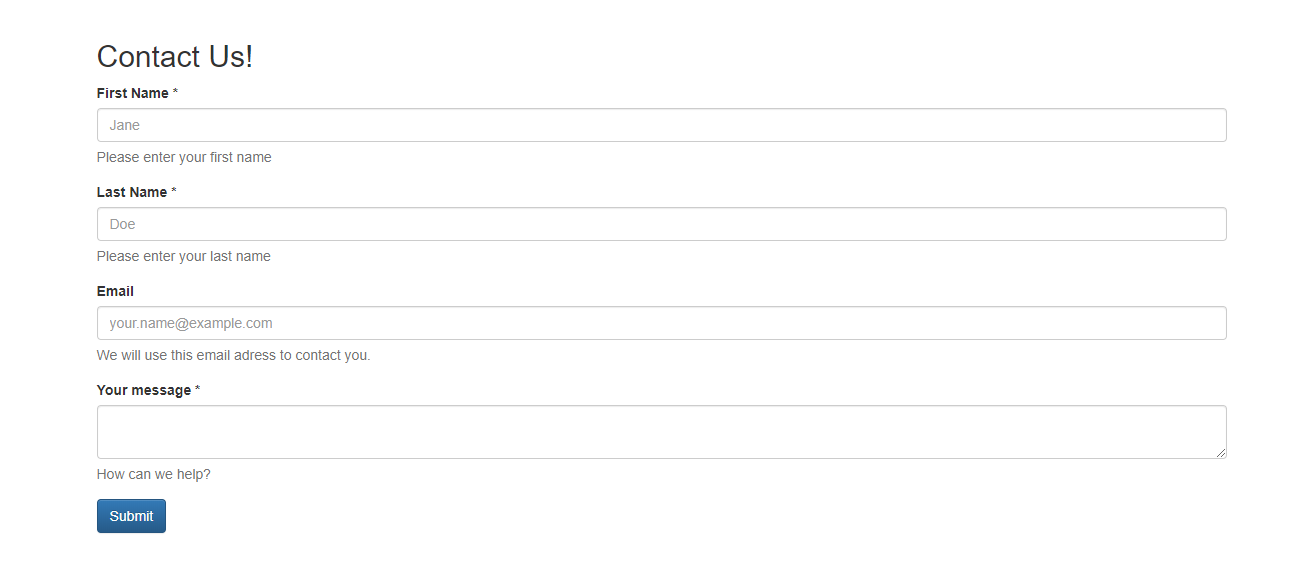The width and height of the screenshot is (1306, 583).
Task: Click the First Name input field
Action: pos(660,125)
